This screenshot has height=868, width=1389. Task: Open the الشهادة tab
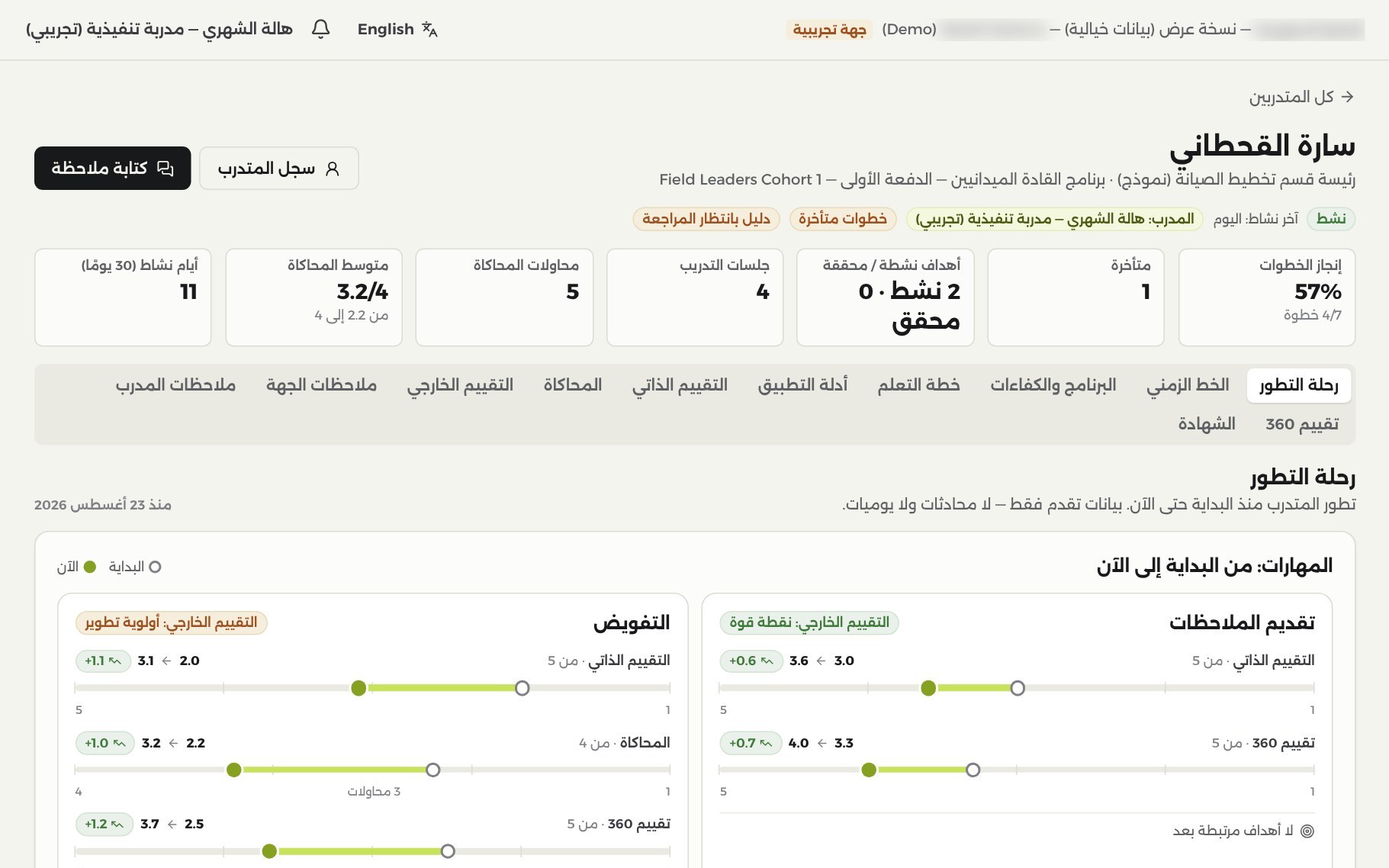(1206, 423)
